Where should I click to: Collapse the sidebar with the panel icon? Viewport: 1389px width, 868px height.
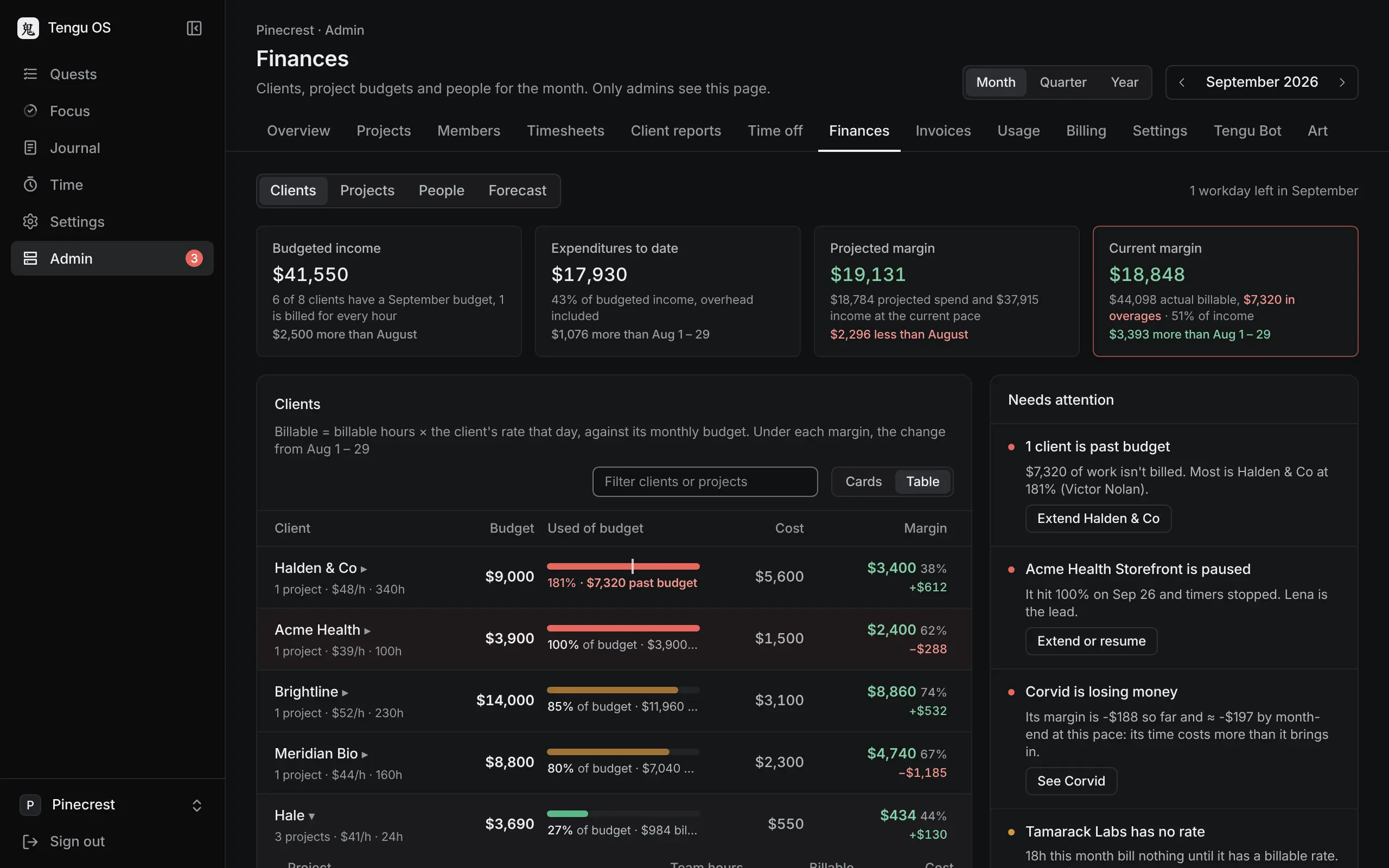click(x=194, y=28)
